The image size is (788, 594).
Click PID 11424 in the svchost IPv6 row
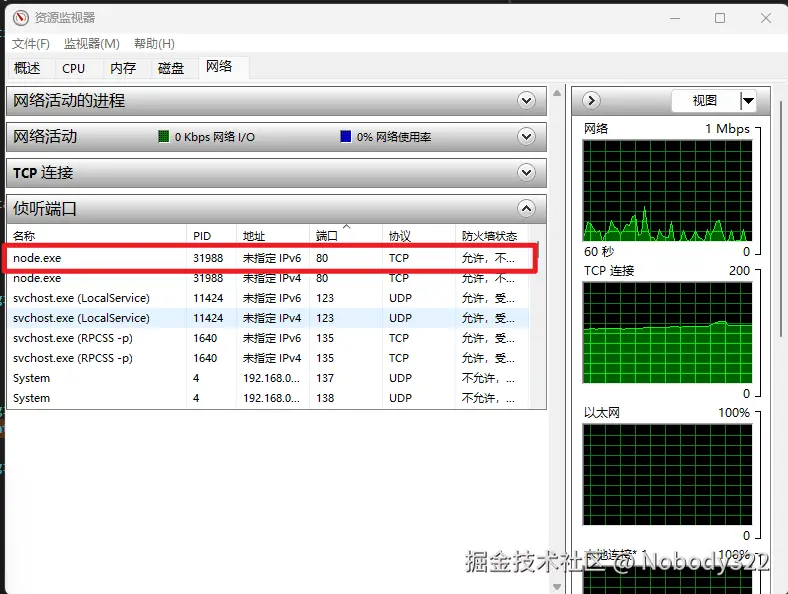tap(208, 298)
